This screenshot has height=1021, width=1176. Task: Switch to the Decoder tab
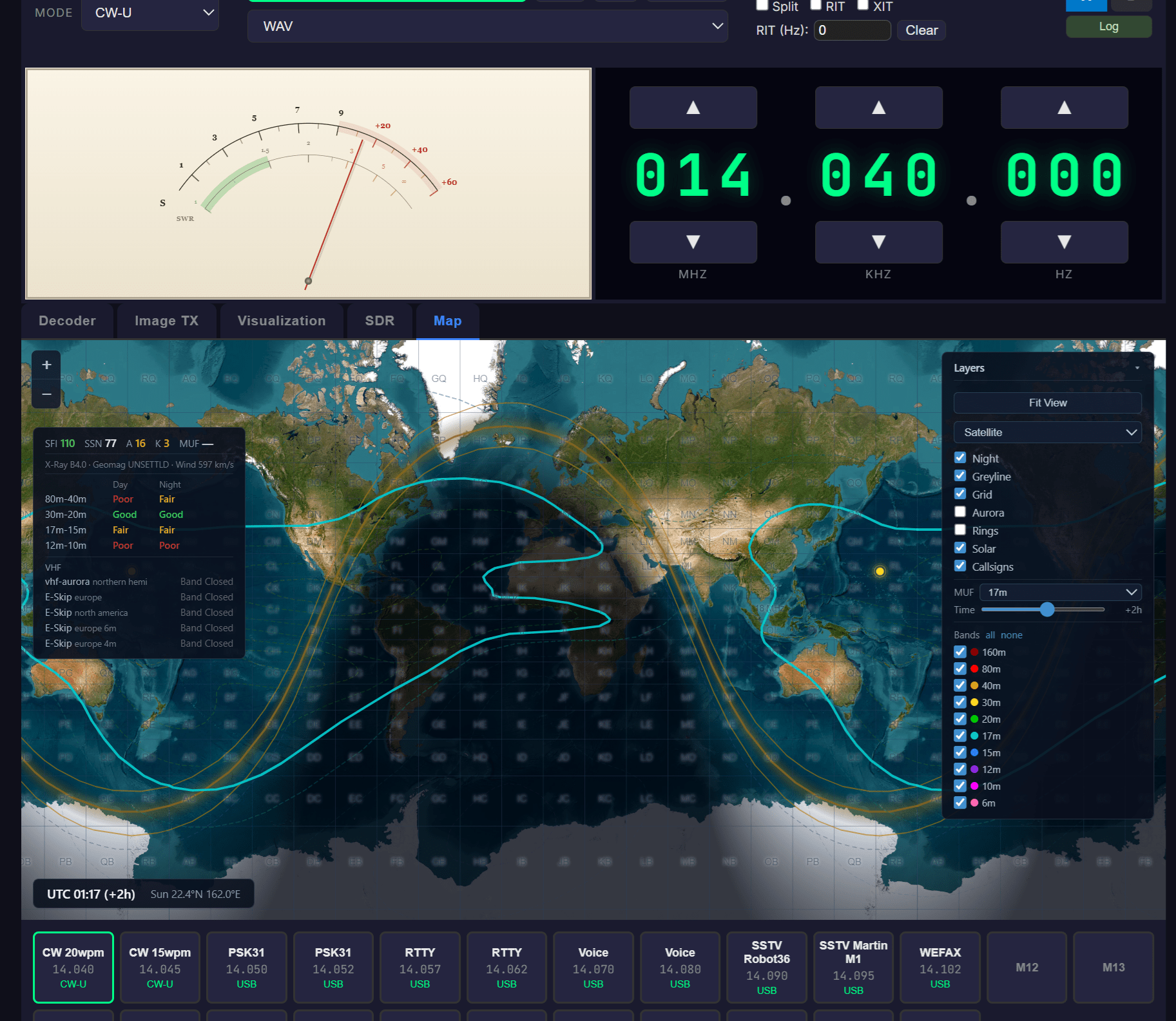[67, 321]
